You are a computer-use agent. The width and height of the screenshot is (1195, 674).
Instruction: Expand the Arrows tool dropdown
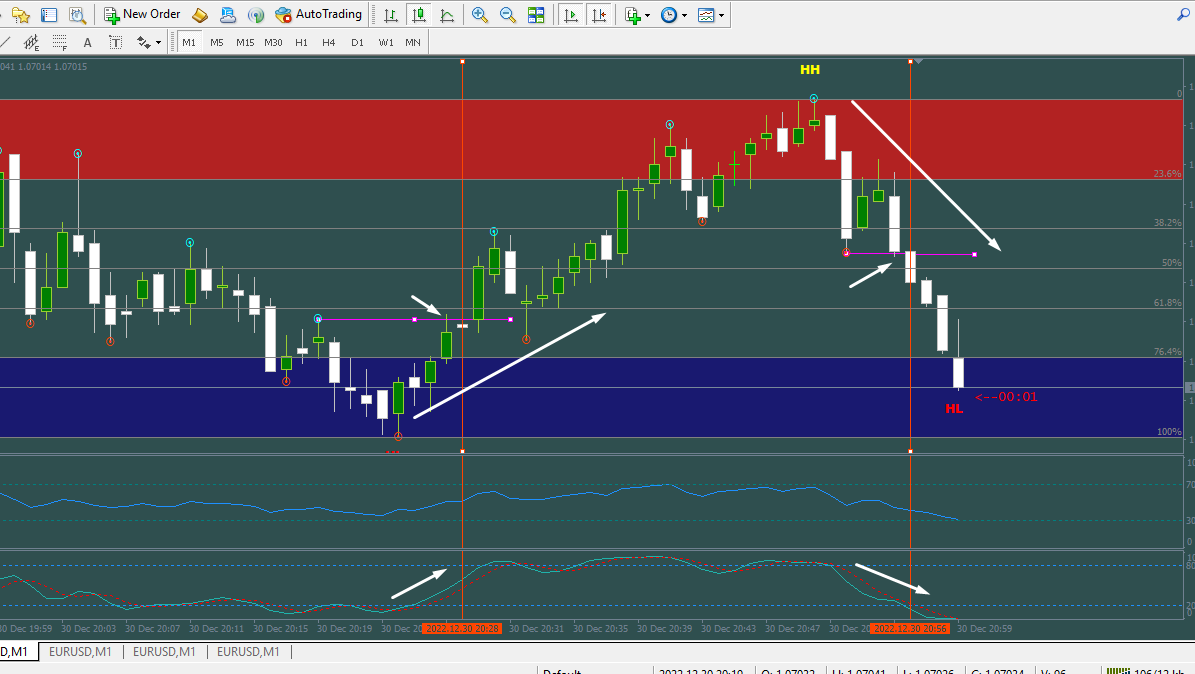(159, 43)
